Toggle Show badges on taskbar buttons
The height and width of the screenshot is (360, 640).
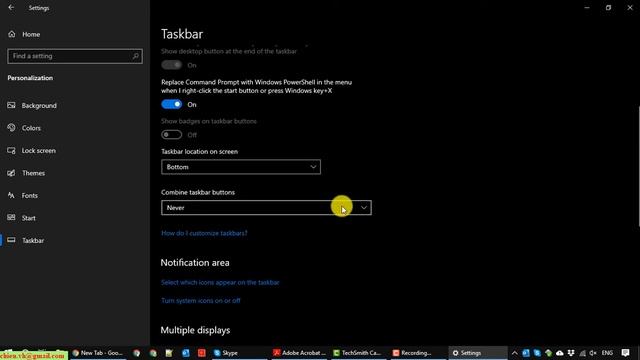[171, 134]
